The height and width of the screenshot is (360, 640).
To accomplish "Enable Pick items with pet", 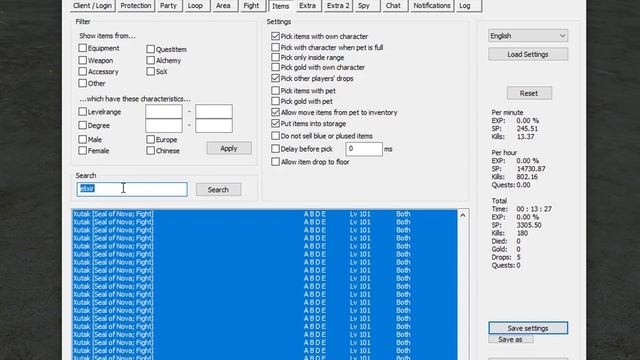I will pyautogui.click(x=276, y=90).
